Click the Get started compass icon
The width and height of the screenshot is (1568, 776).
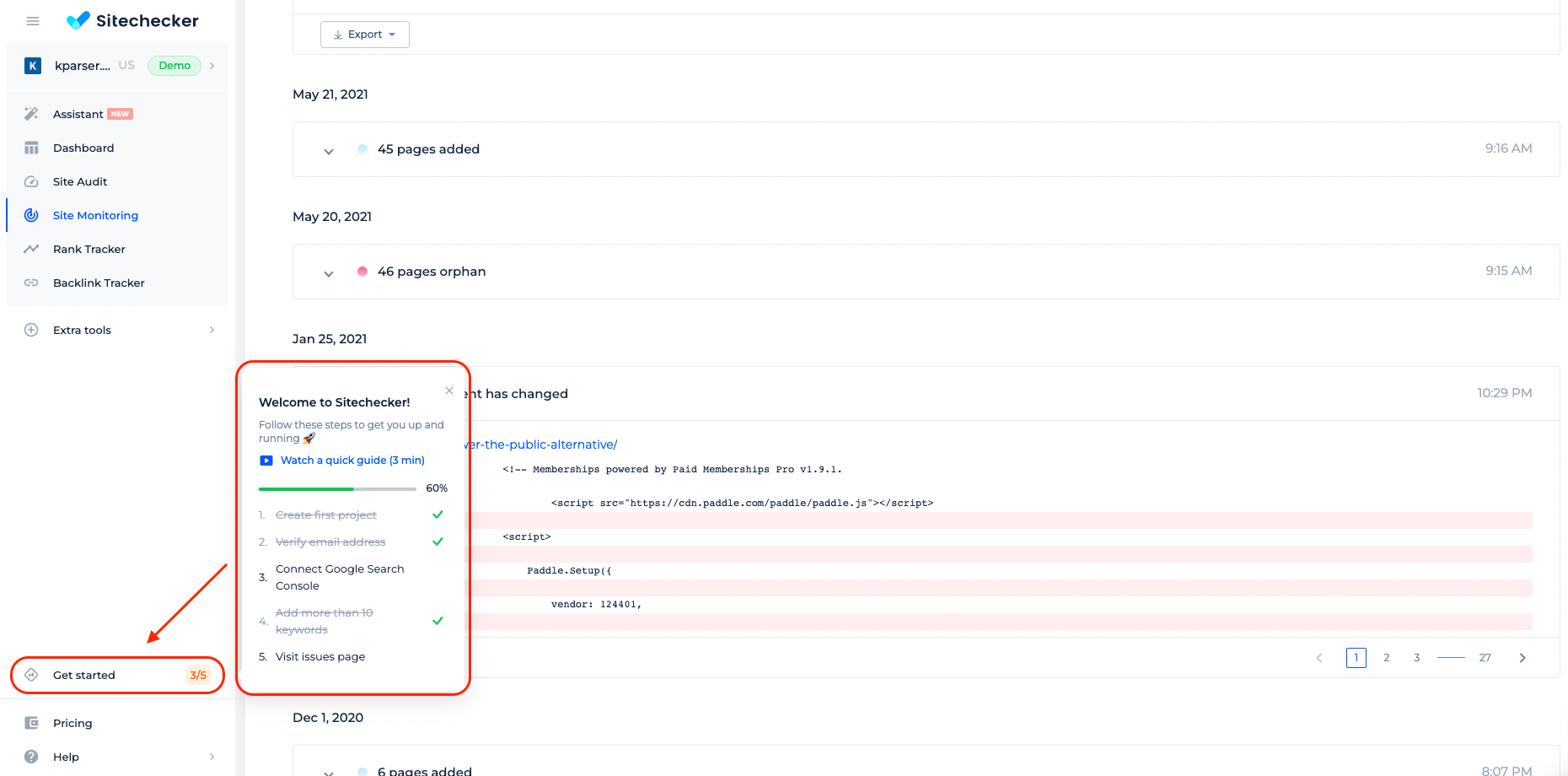31,675
